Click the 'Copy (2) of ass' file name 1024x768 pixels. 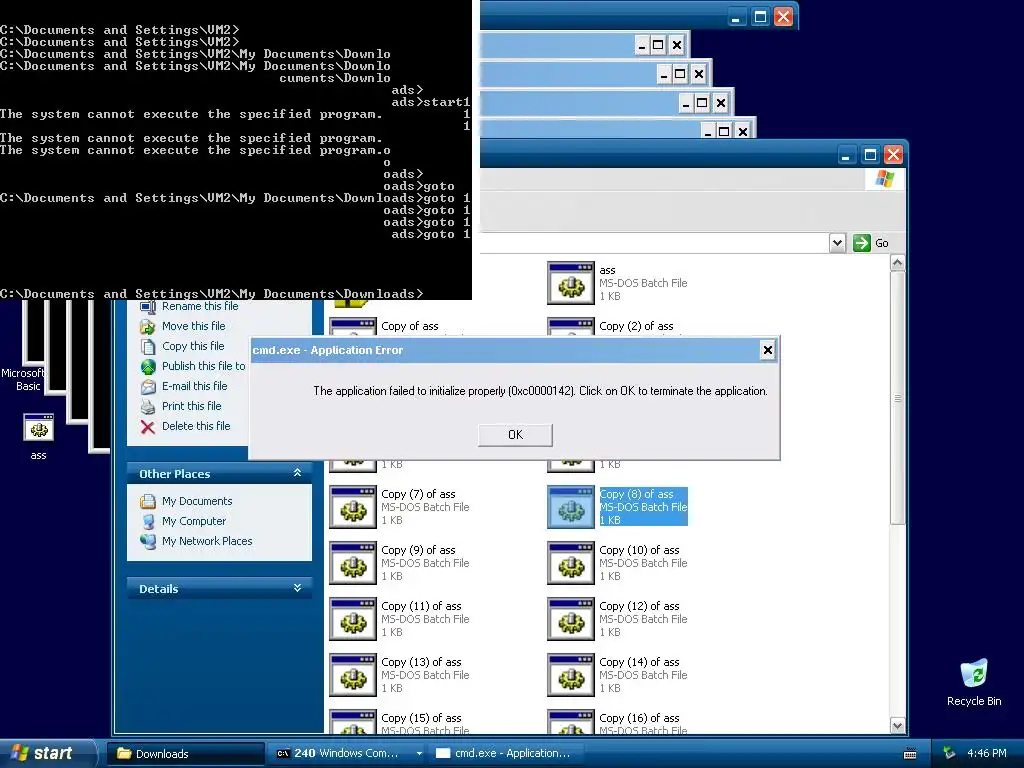click(x=636, y=326)
